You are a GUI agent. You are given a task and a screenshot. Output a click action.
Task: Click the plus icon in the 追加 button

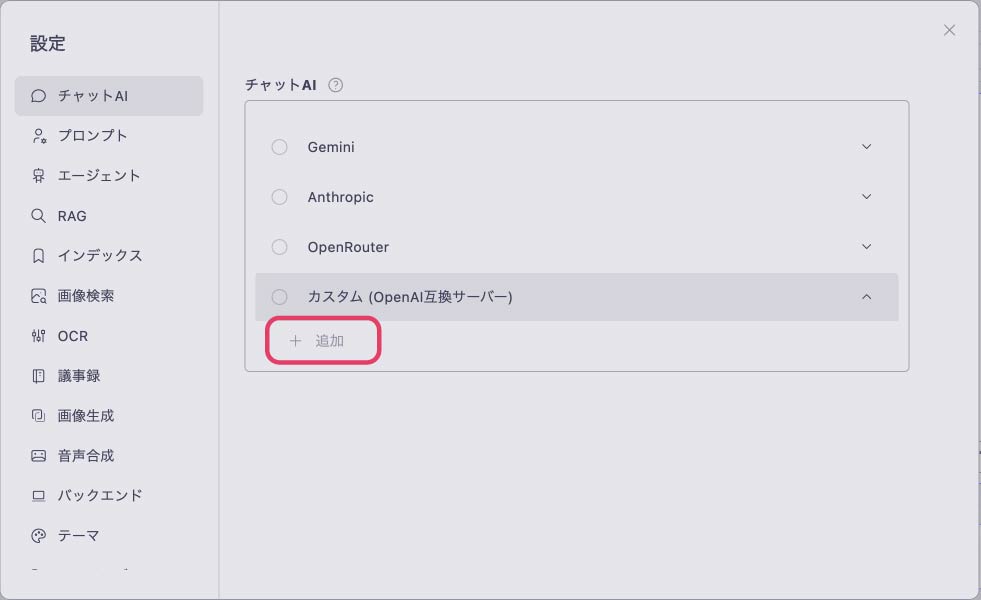(295, 340)
